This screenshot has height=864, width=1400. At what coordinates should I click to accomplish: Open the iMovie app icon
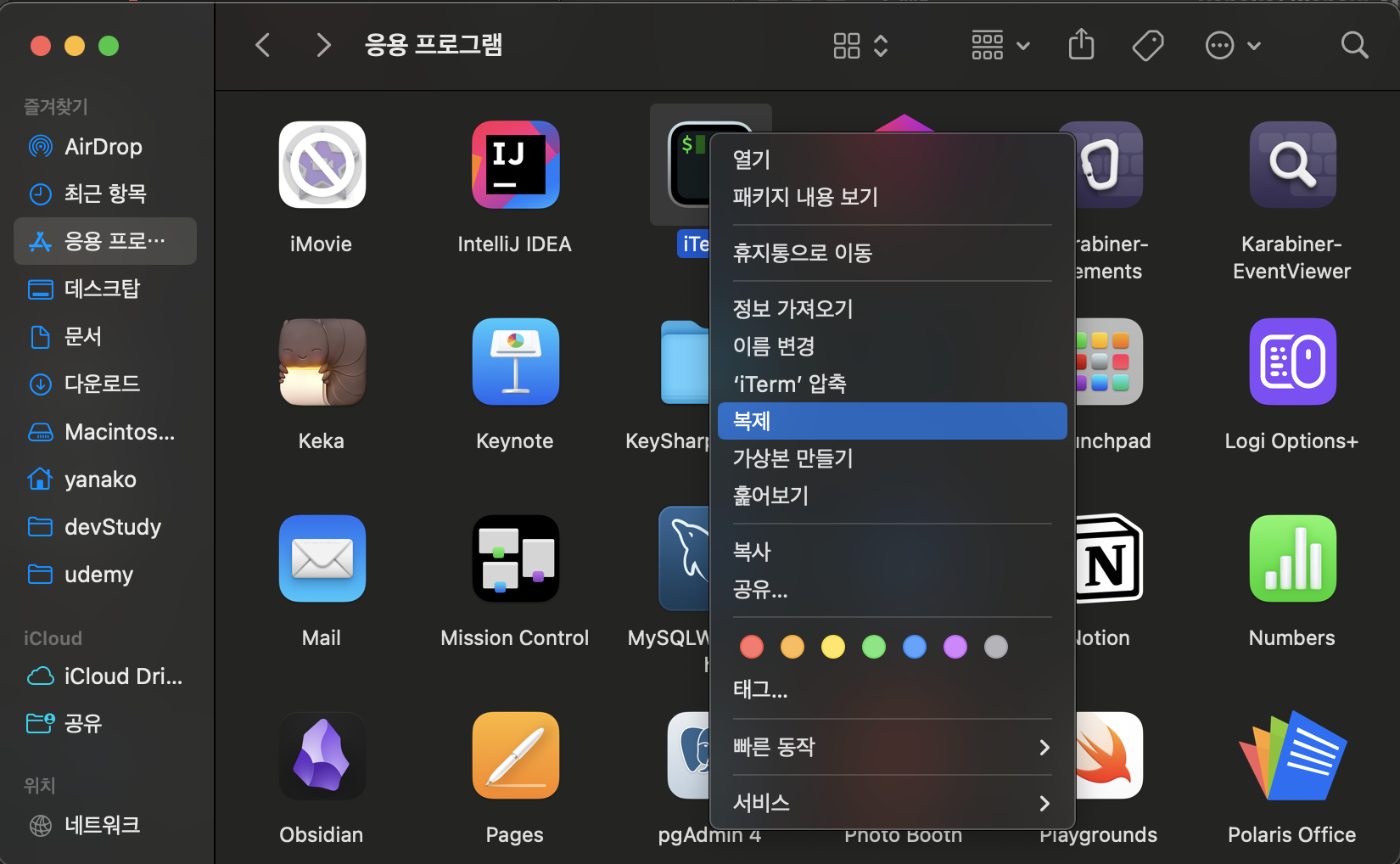click(x=322, y=165)
